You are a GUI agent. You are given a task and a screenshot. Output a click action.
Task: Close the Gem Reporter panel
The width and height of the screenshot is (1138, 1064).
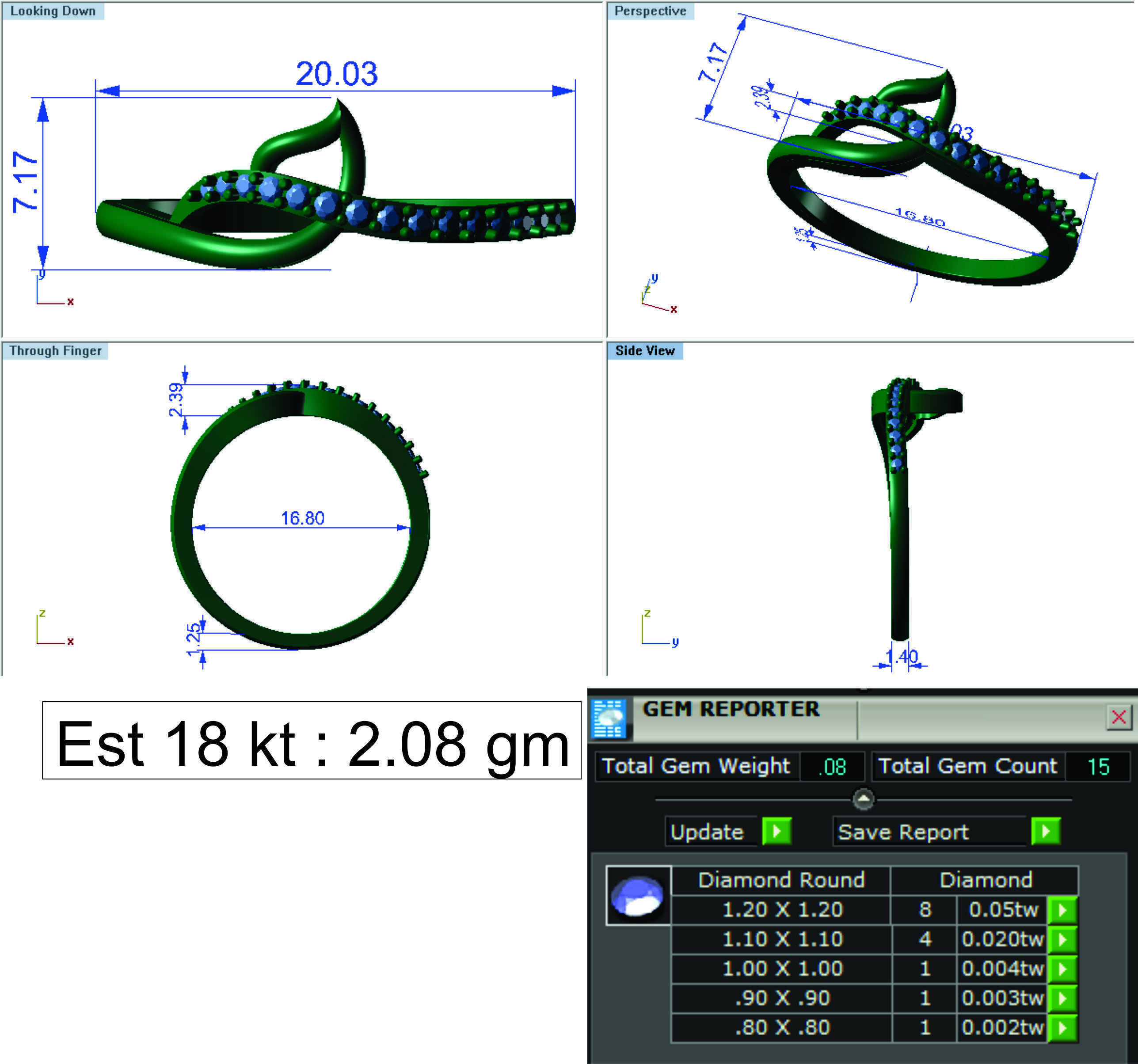tap(1119, 717)
